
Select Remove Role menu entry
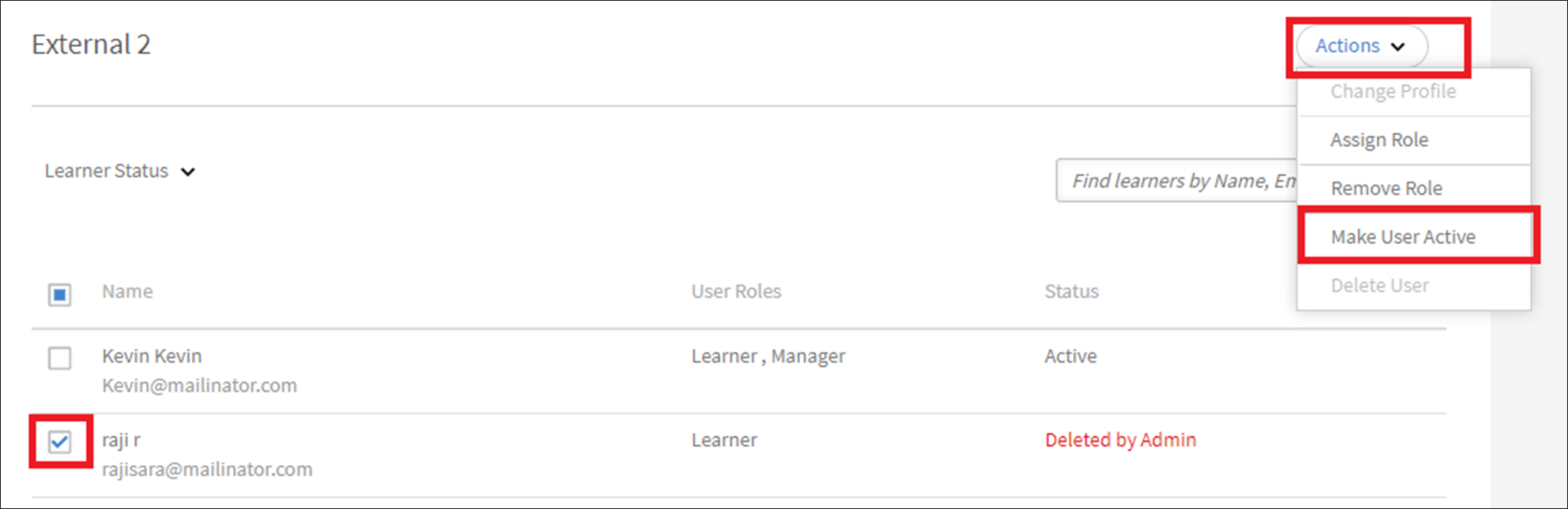[x=1386, y=189]
